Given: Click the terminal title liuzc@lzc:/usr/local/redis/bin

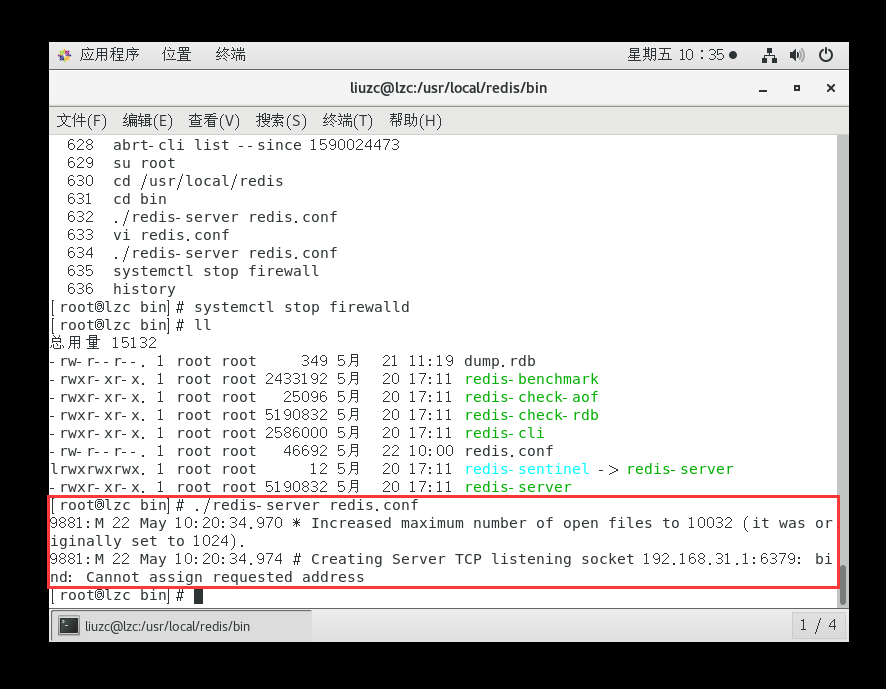Looking at the screenshot, I should click(x=449, y=88).
